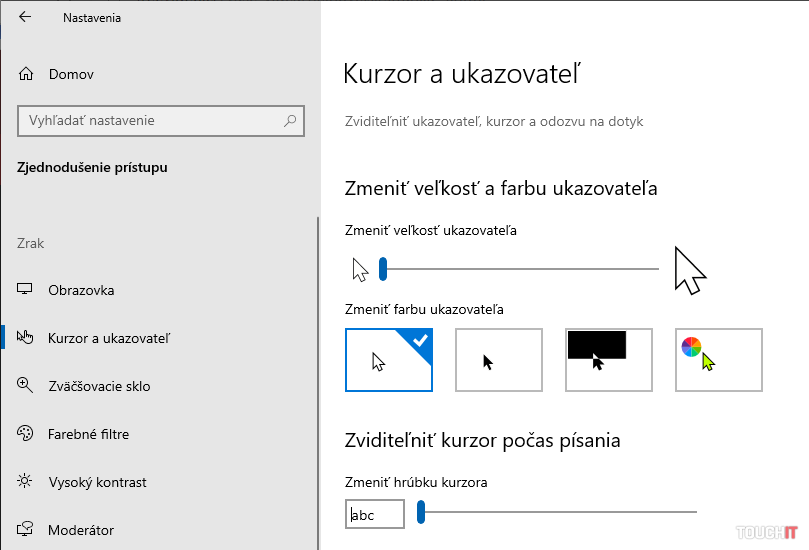This screenshot has width=809, height=550.
Task: Click the pointer size slider handle
Action: pyautogui.click(x=383, y=269)
